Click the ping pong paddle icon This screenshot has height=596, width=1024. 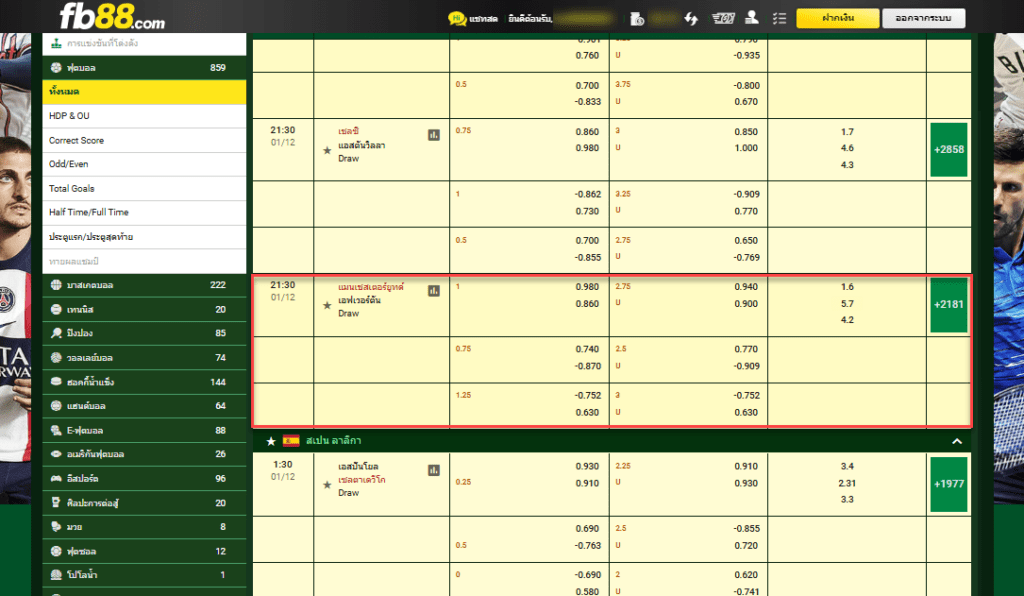56,333
